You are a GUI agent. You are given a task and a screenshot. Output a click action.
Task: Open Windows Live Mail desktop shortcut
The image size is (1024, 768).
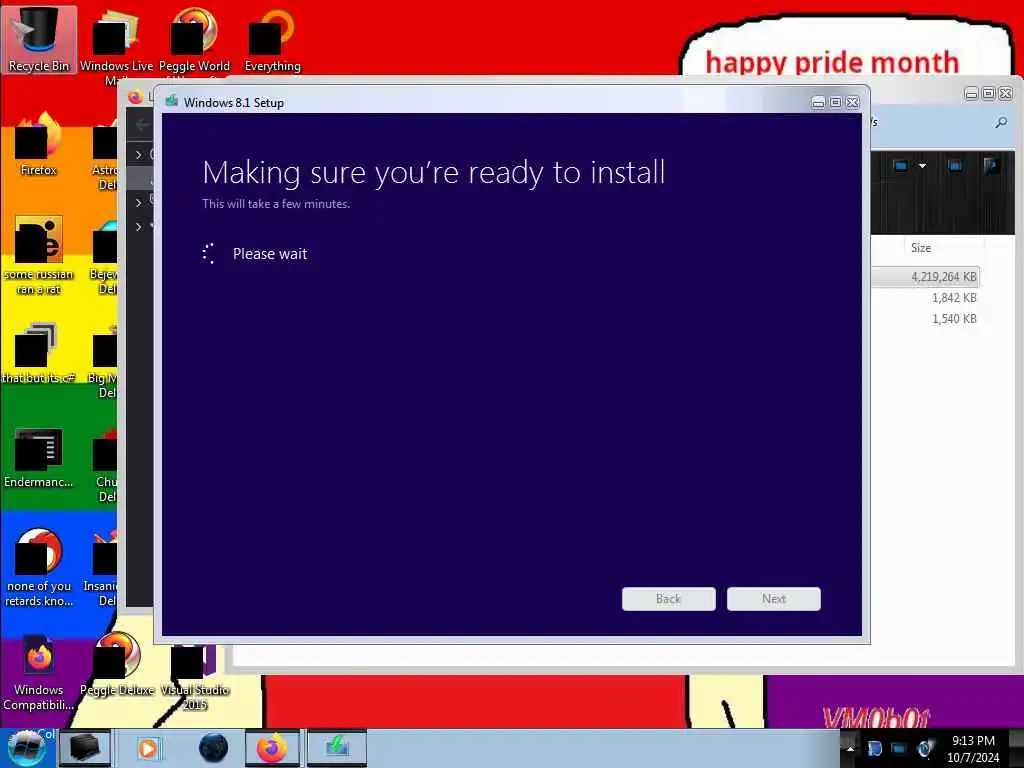tap(116, 46)
